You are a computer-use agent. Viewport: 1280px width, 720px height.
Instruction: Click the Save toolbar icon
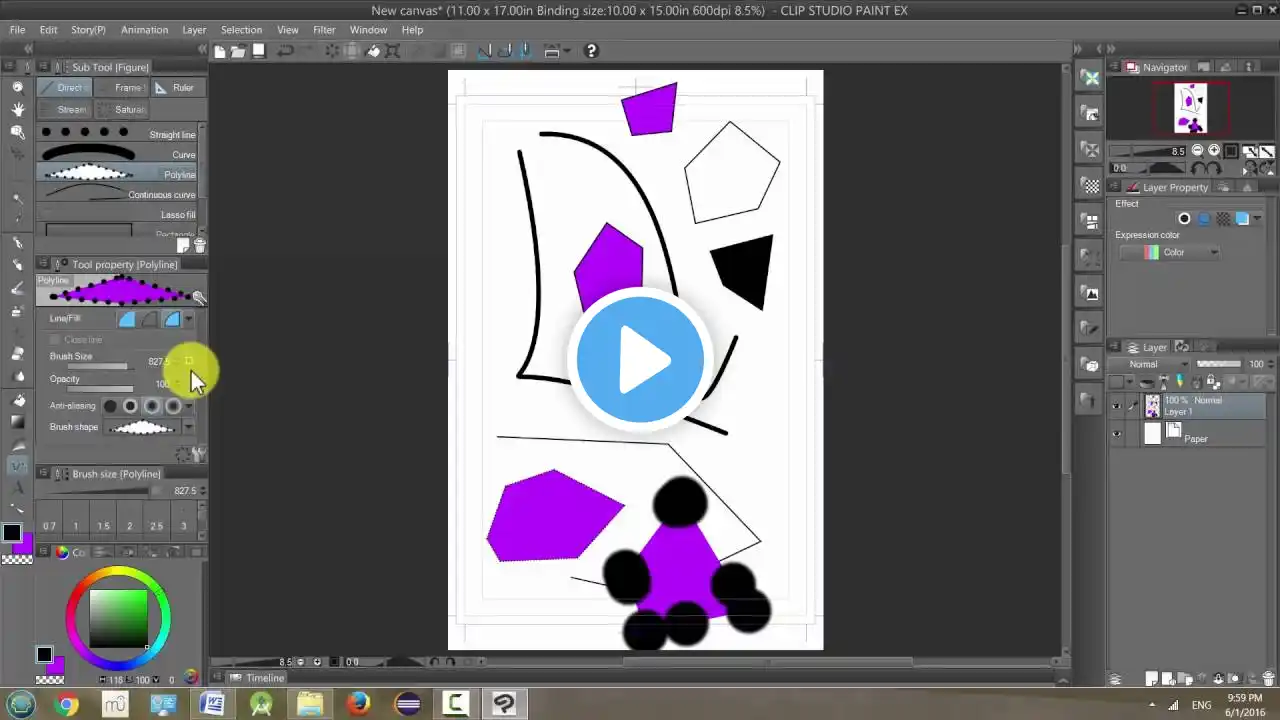point(259,51)
